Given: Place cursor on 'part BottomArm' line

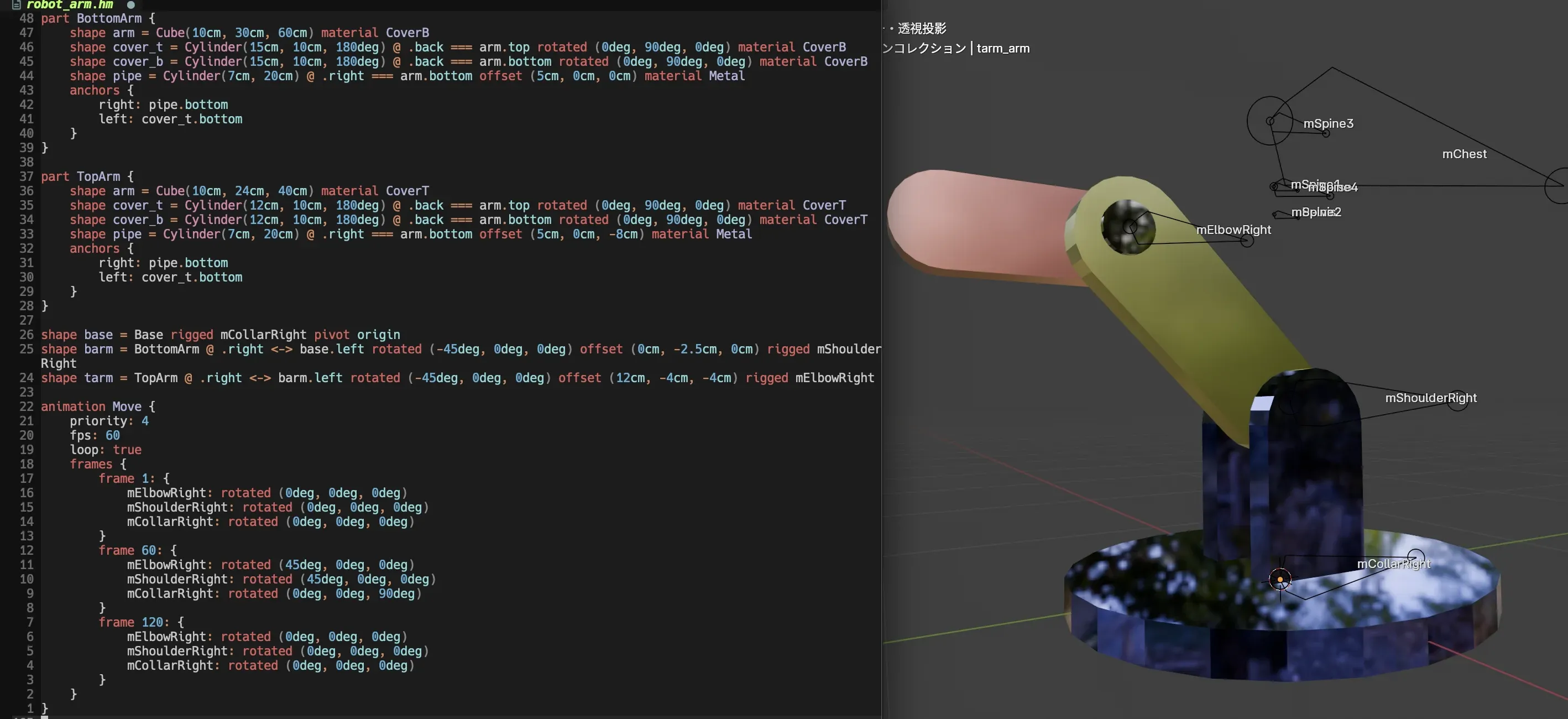Looking at the screenshot, I should point(98,18).
